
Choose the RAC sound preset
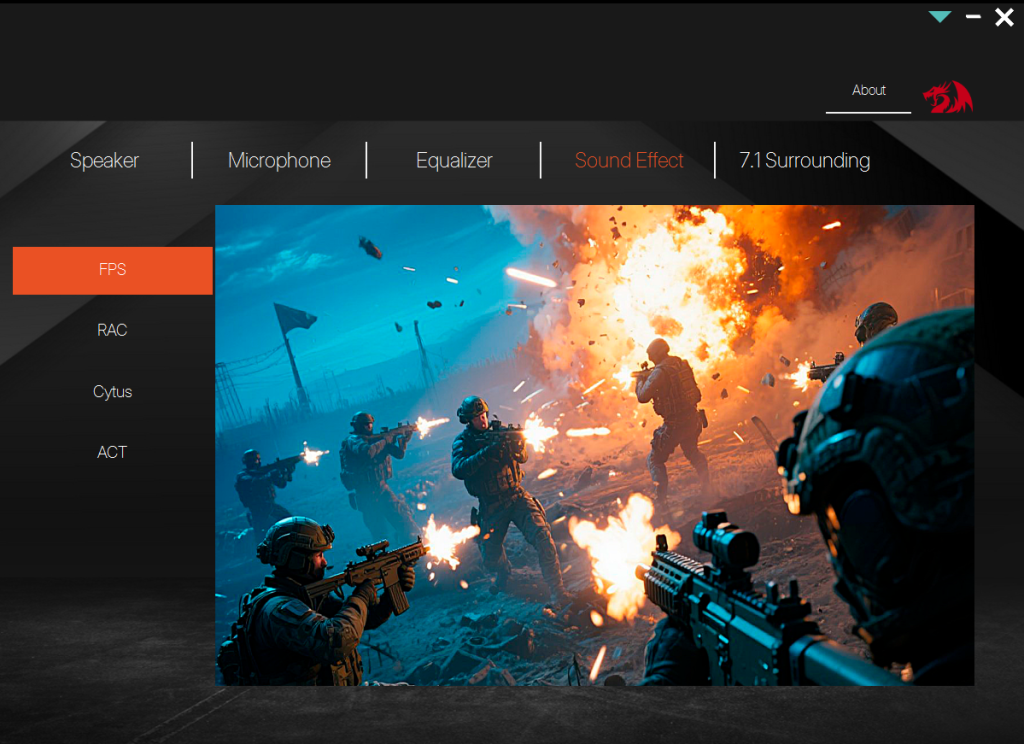click(x=112, y=330)
